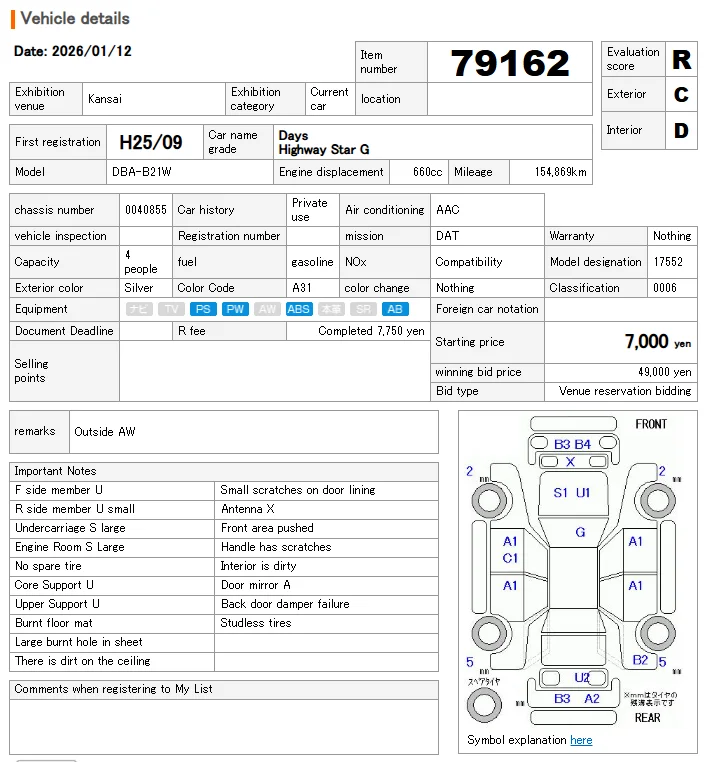This screenshot has width=706, height=762.
Task: Click the greyed-out AW equipment badge
Action: coord(267,309)
